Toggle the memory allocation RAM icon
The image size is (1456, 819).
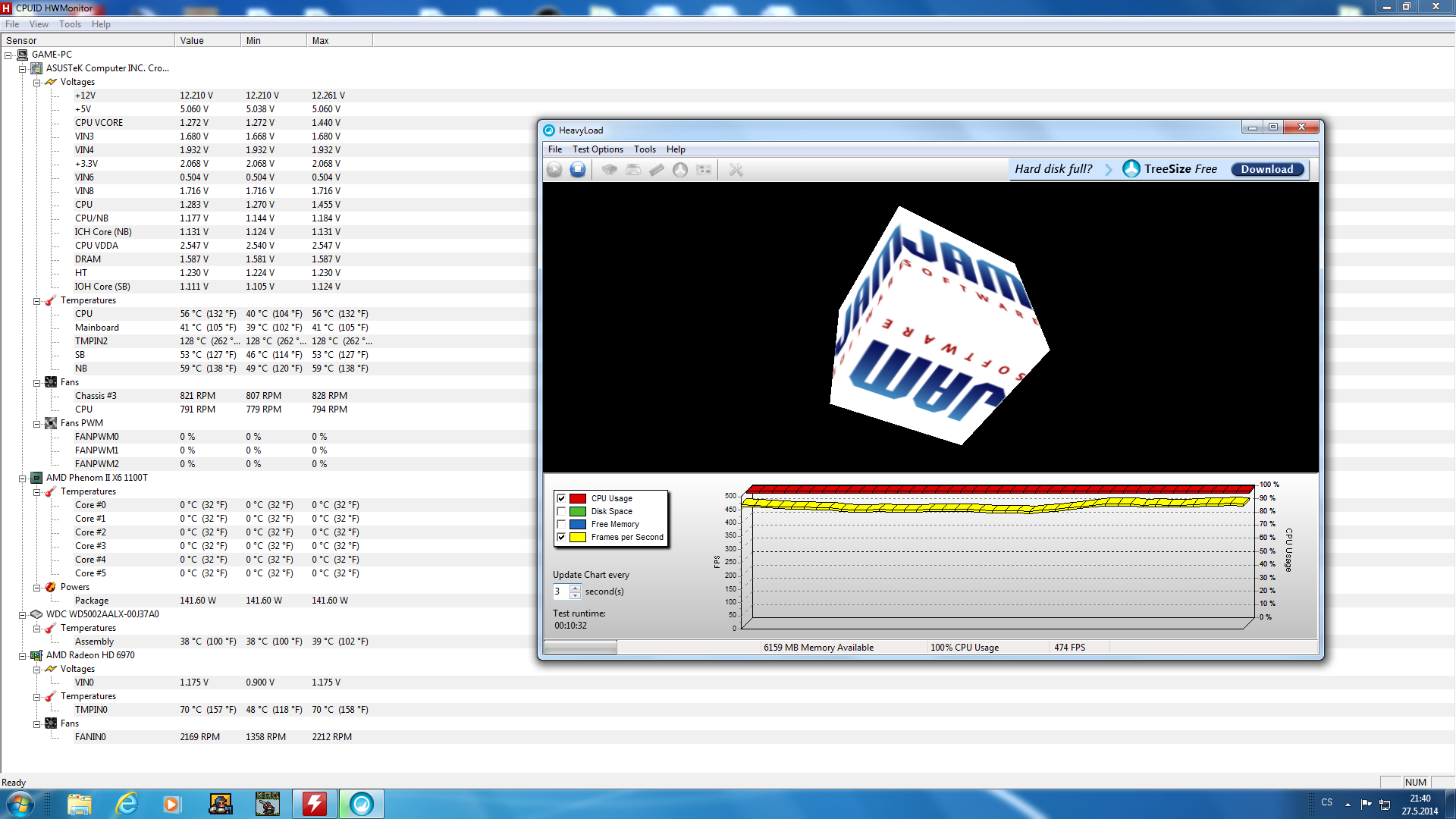point(657,170)
